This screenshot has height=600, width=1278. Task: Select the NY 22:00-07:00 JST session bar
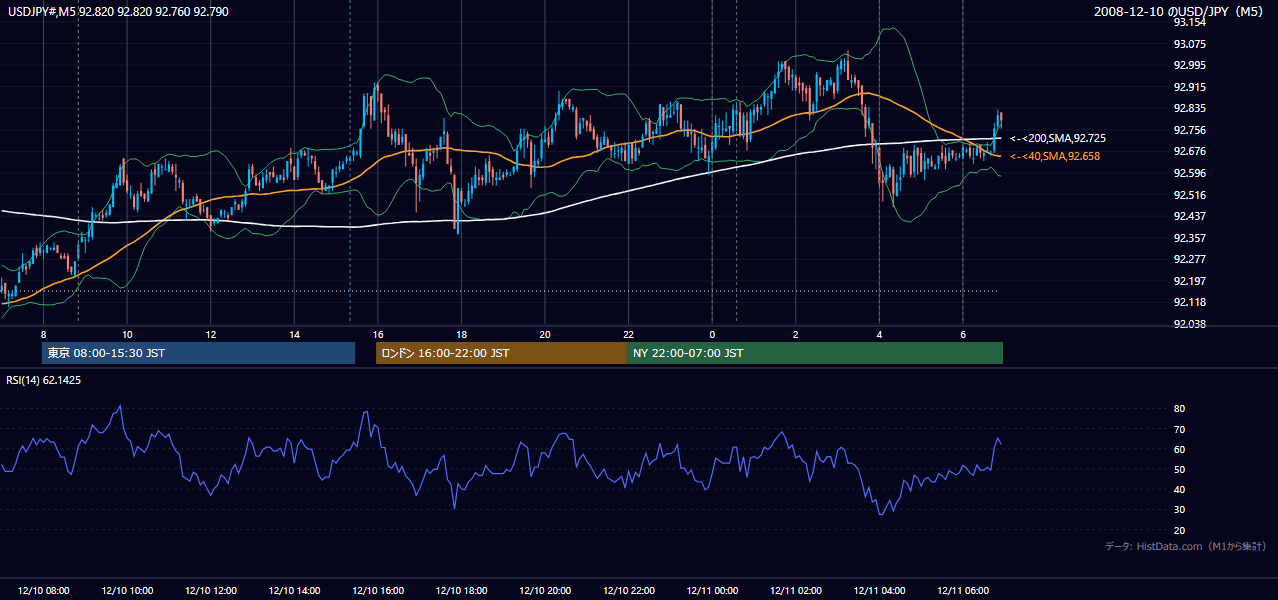tap(815, 353)
